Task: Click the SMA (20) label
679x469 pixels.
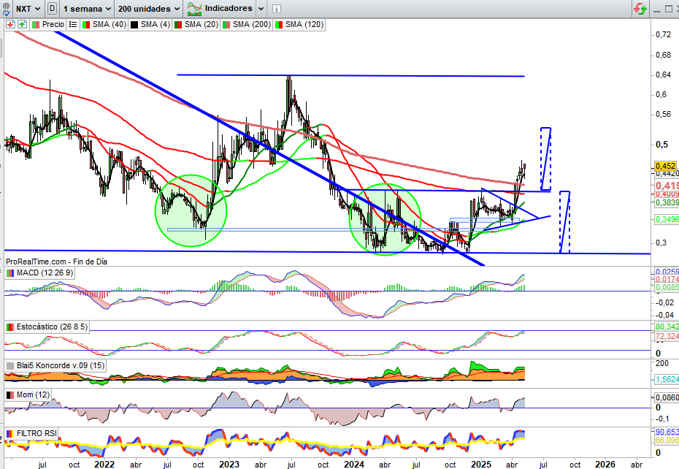Action: [201, 25]
